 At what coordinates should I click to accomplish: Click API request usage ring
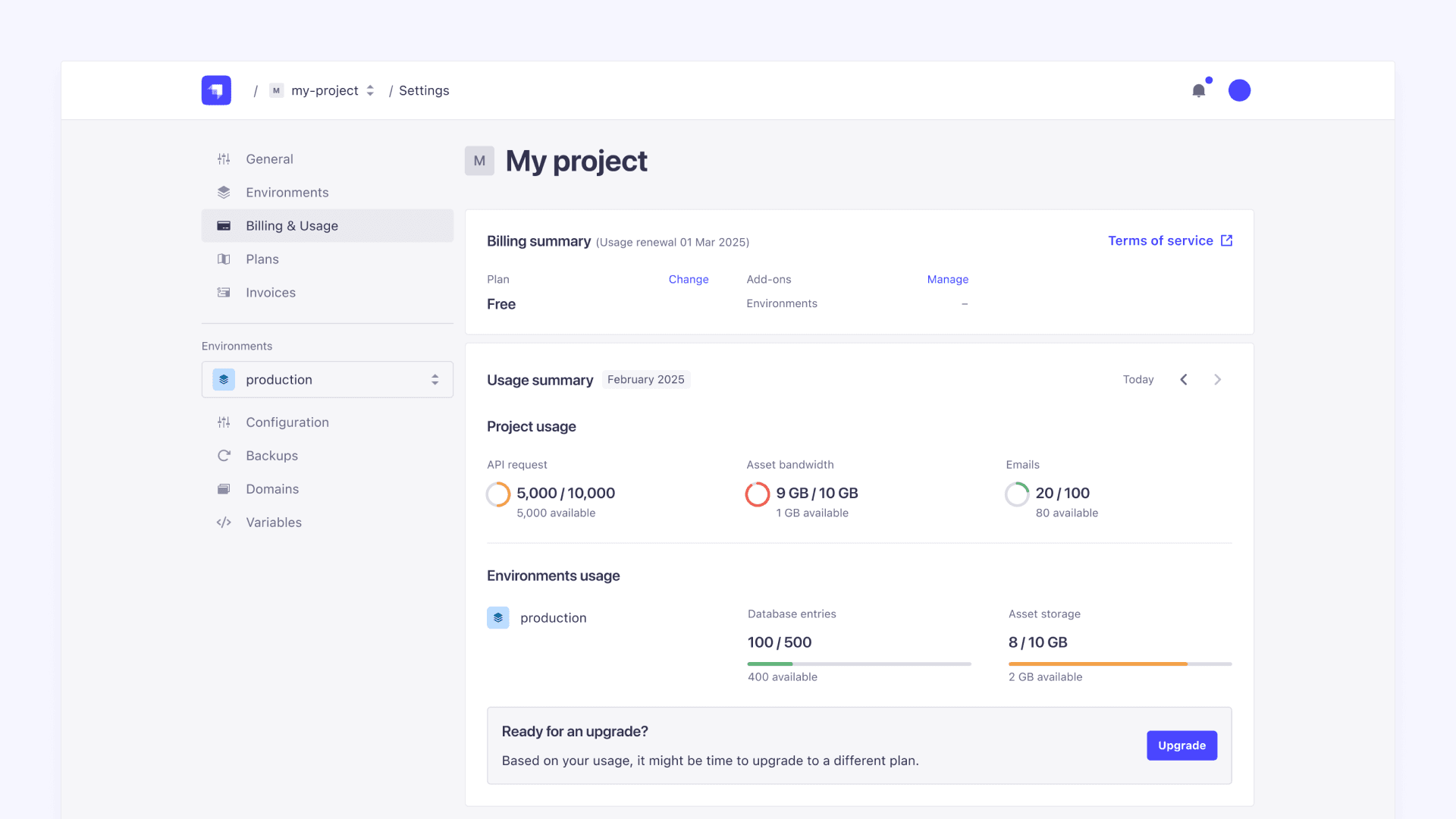pyautogui.click(x=498, y=494)
